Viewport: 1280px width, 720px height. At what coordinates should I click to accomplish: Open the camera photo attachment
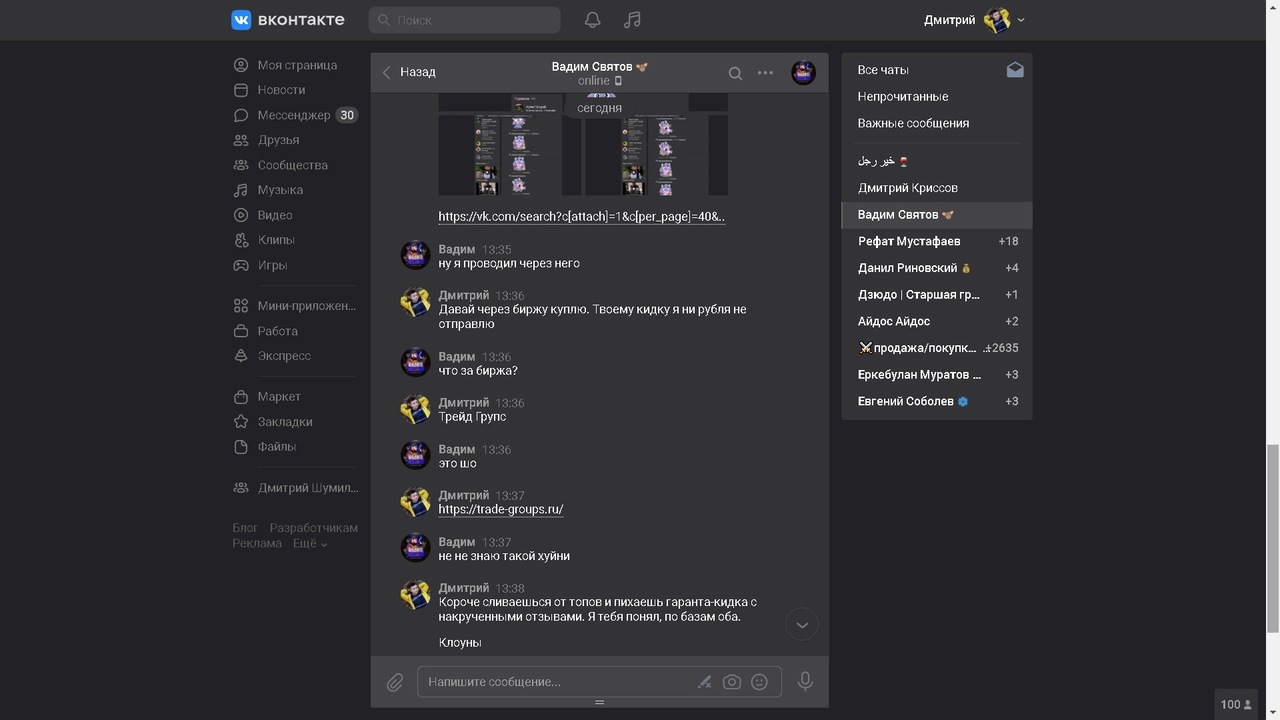[x=732, y=682]
